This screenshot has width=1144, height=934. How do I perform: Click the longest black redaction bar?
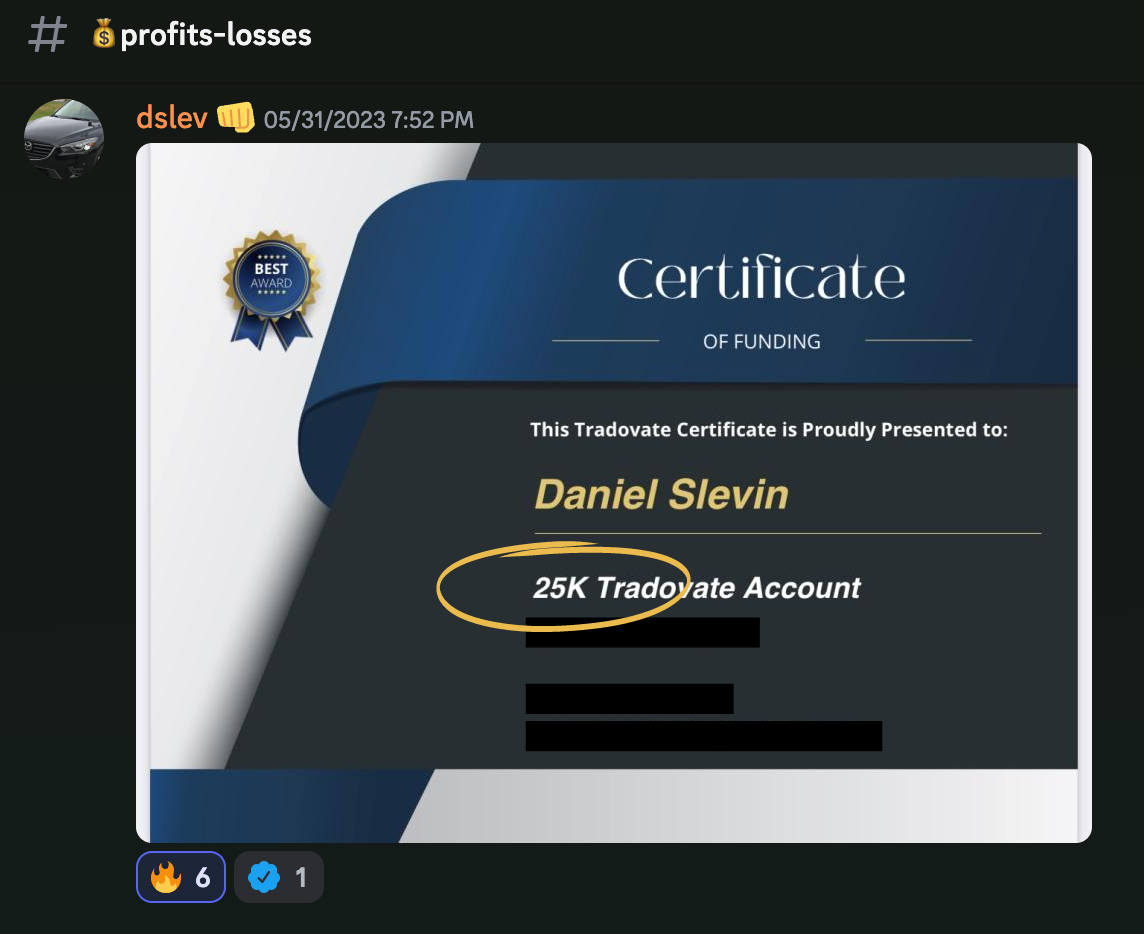[x=703, y=736]
